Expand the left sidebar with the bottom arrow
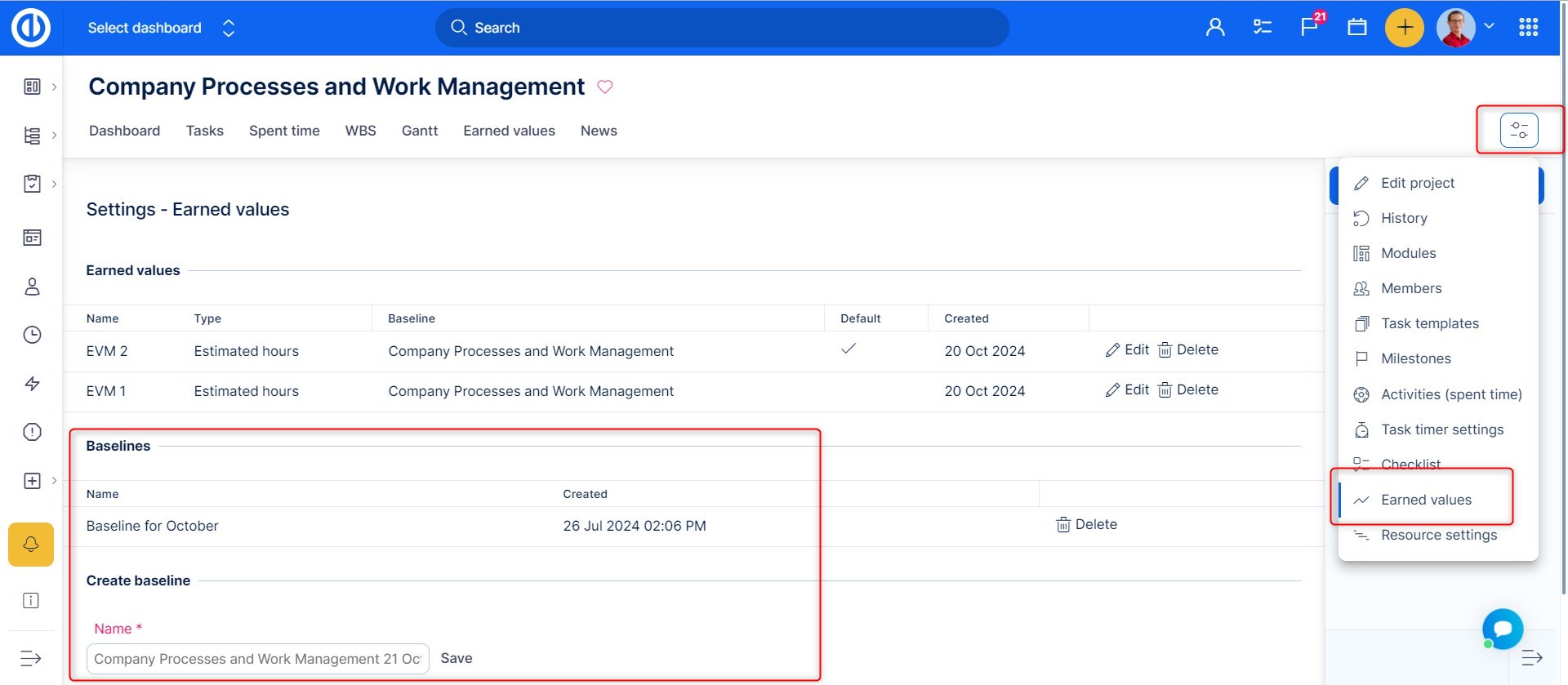1568x685 pixels. (31, 658)
